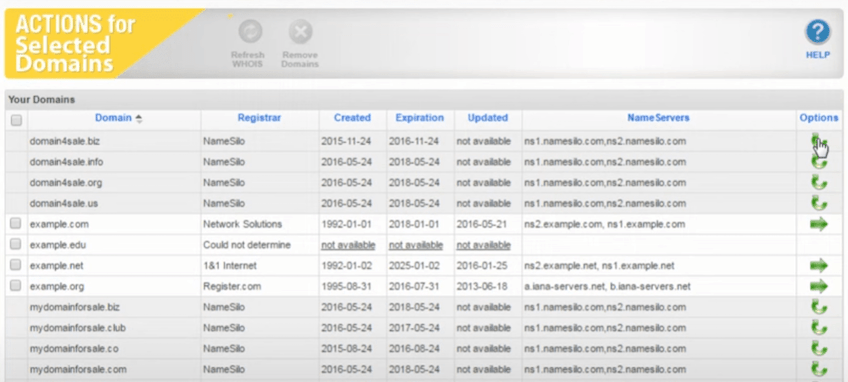Click green arrow for example.org
Image resolution: width=848 pixels, height=382 pixels.
(819, 286)
